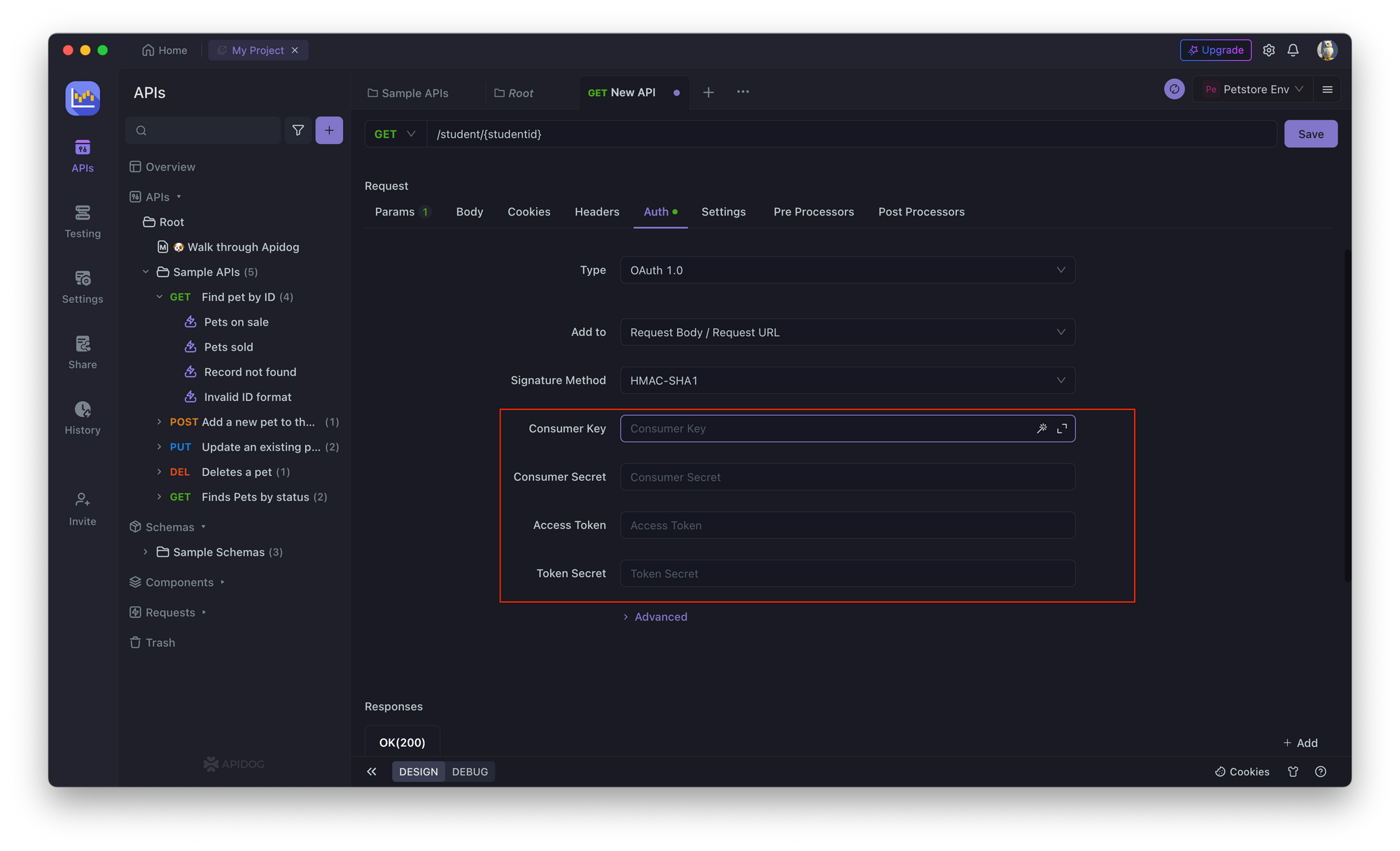Viewport: 1400px width, 851px height.
Task: Select Pets on sale case
Action: [227, 322]
